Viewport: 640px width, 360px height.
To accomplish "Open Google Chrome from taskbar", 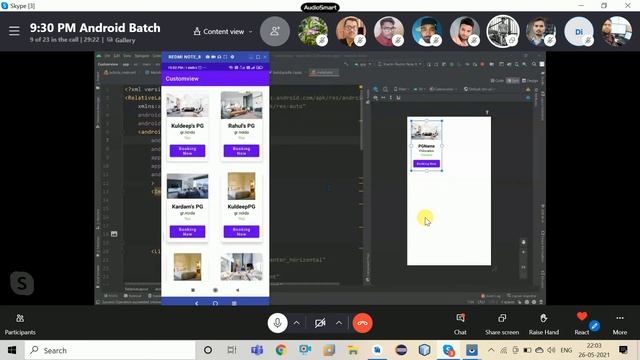I will (x=280, y=350).
